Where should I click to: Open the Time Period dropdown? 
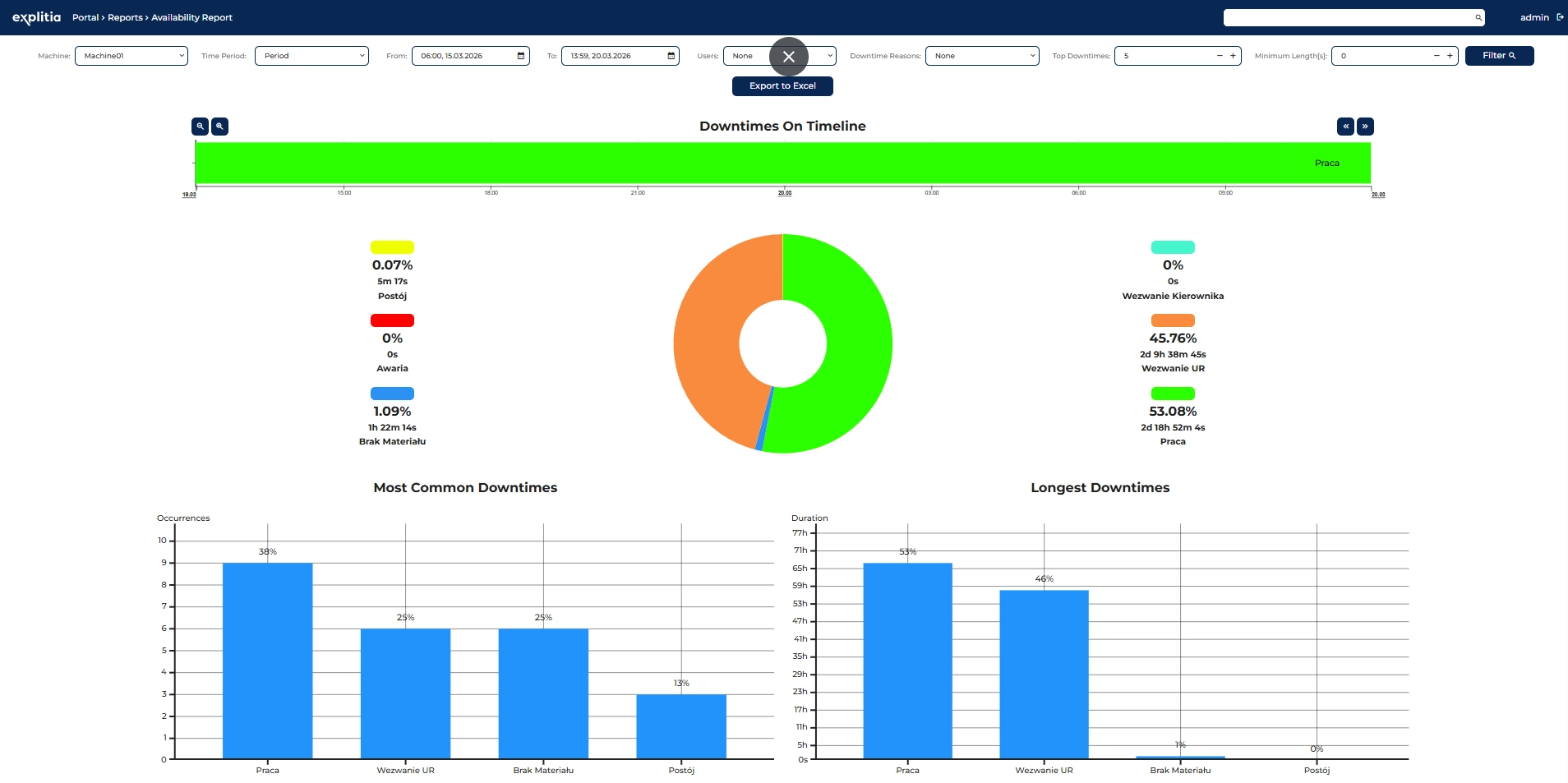click(311, 56)
